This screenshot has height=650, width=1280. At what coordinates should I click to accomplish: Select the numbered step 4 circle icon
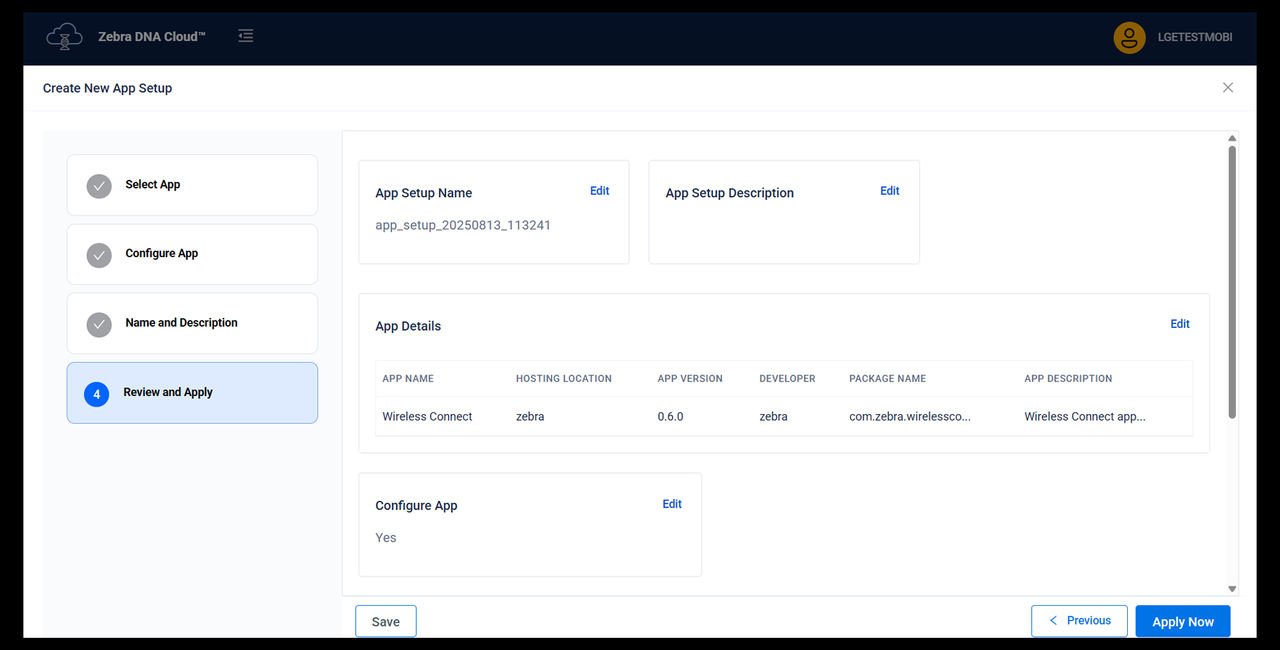point(96,393)
